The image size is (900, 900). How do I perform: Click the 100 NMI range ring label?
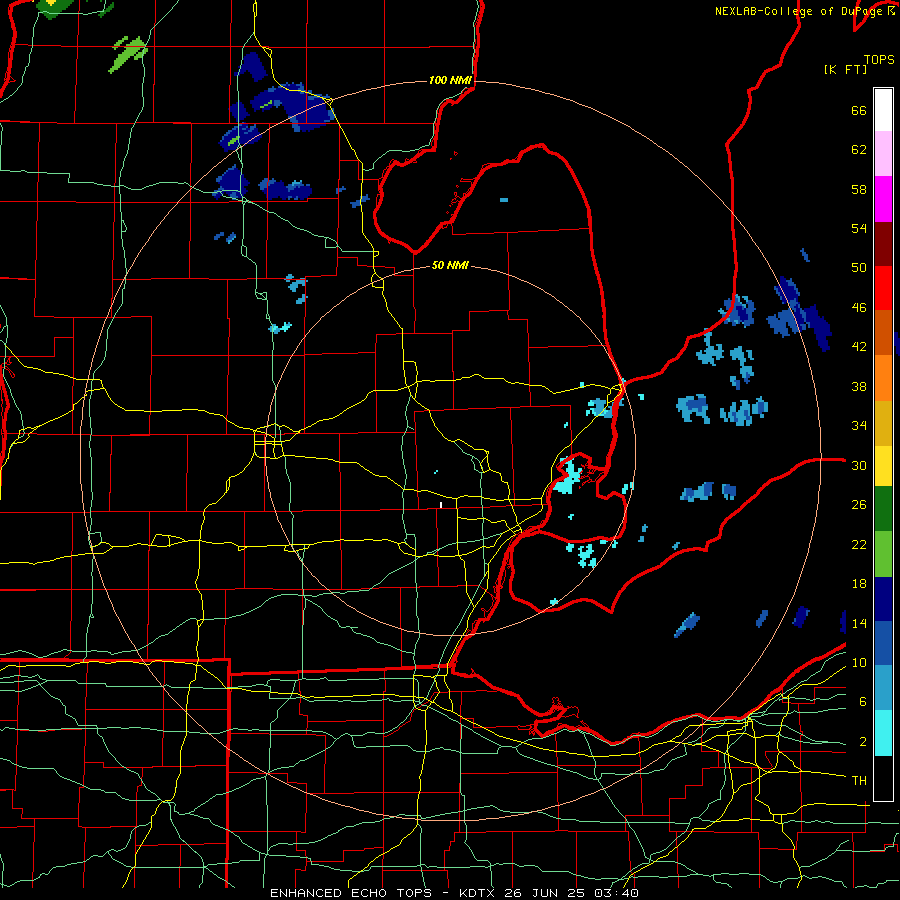449,80
